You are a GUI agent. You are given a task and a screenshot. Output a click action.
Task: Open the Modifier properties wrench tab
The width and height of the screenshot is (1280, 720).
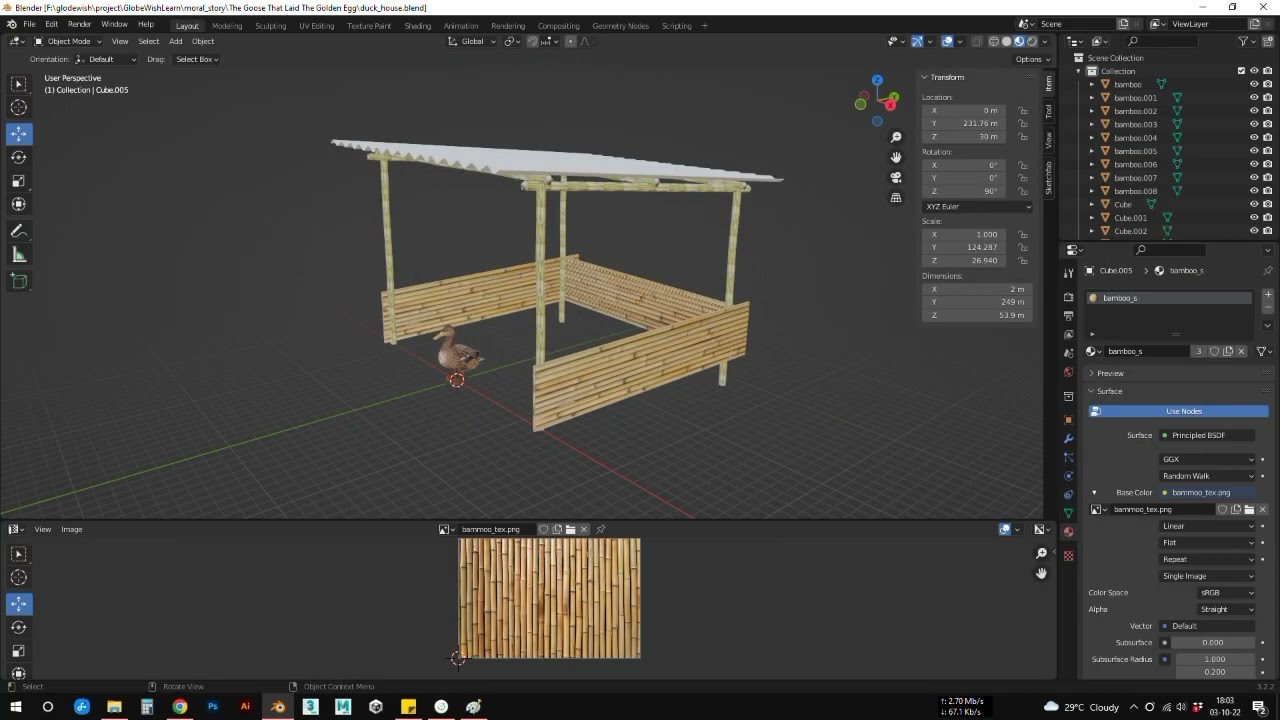coord(1068,438)
